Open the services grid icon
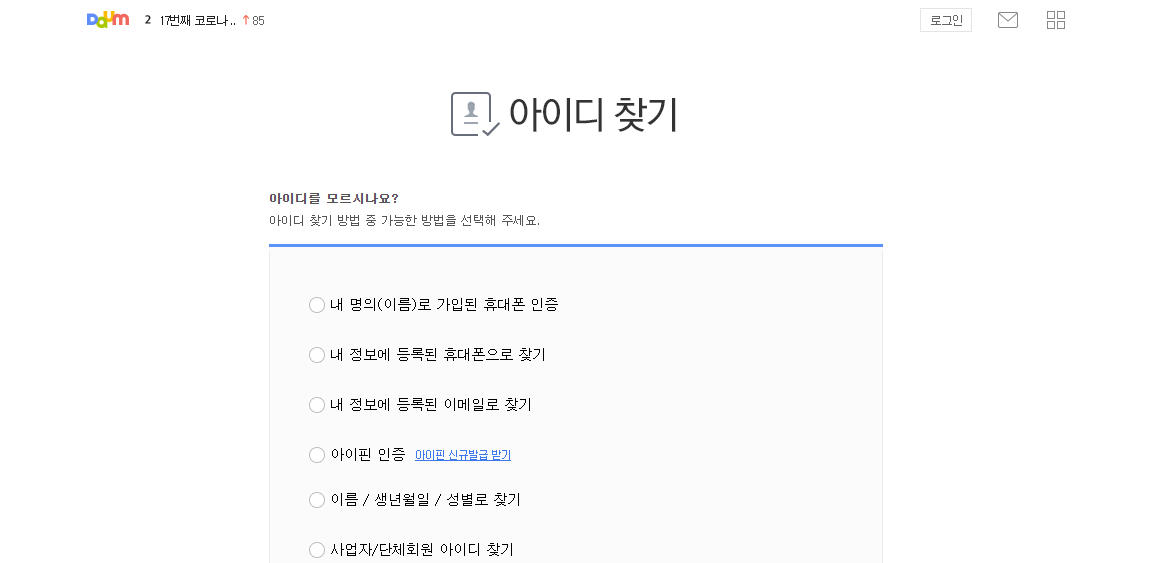 pos(1056,20)
